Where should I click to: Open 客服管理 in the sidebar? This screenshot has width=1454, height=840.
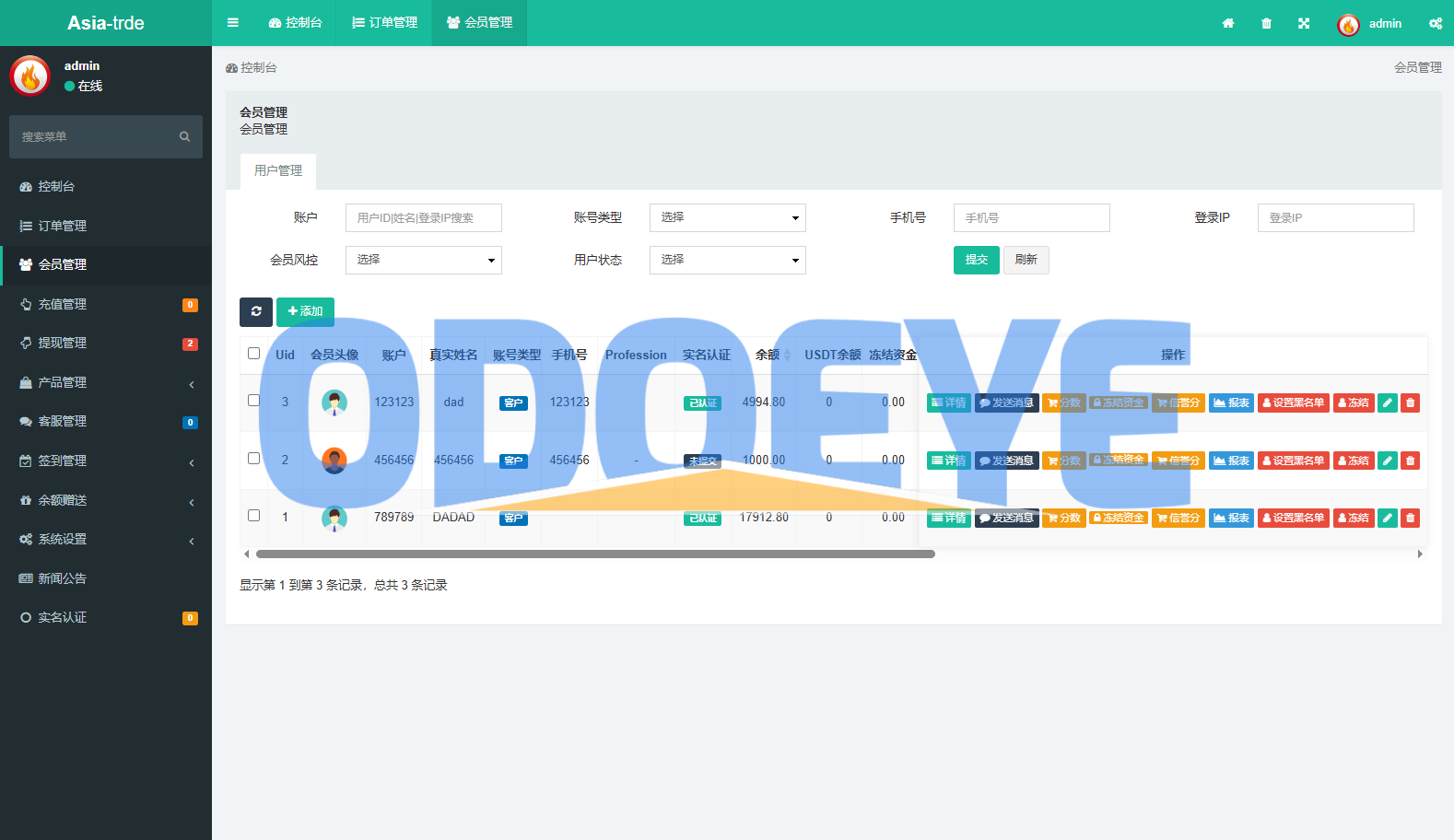pyautogui.click(x=106, y=421)
